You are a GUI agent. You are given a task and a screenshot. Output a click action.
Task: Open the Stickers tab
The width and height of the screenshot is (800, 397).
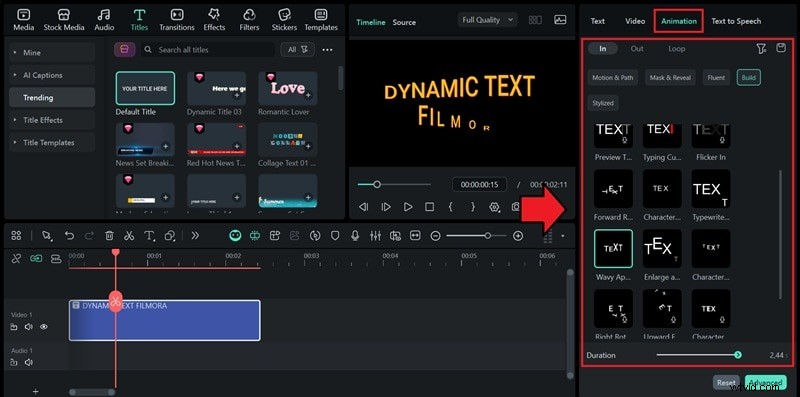[284, 20]
